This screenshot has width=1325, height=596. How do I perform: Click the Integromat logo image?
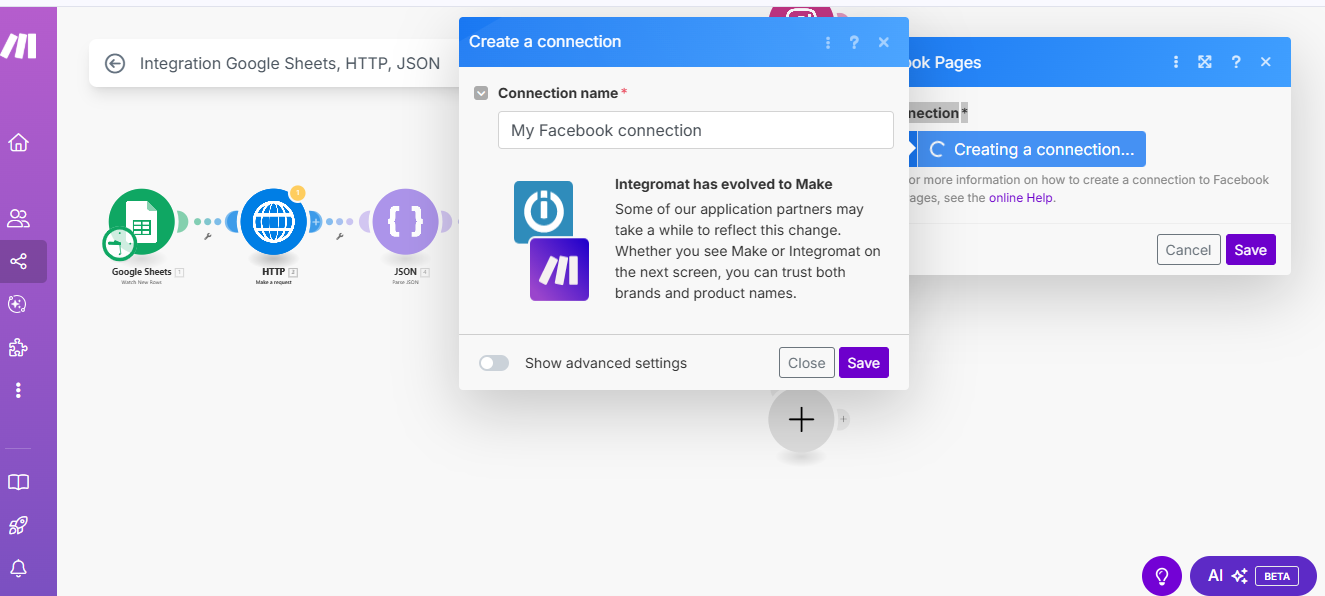pyautogui.click(x=543, y=212)
